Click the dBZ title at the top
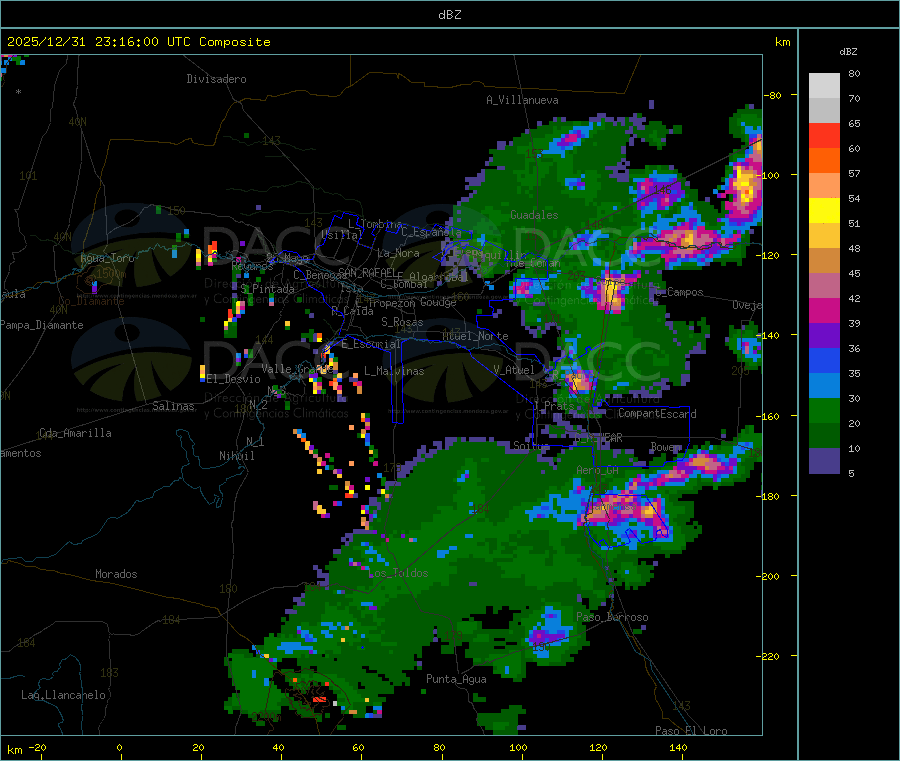 coord(449,15)
